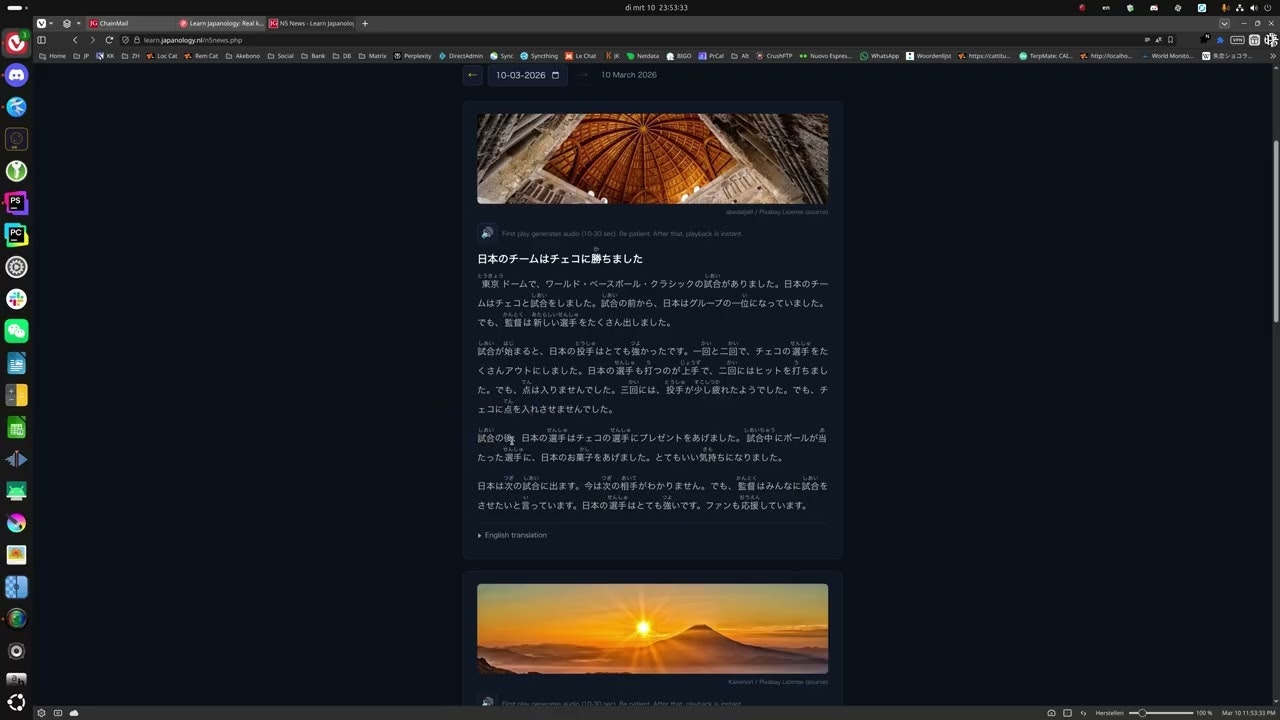
Task: Open the calendar extension icon
Action: [x=1254, y=40]
